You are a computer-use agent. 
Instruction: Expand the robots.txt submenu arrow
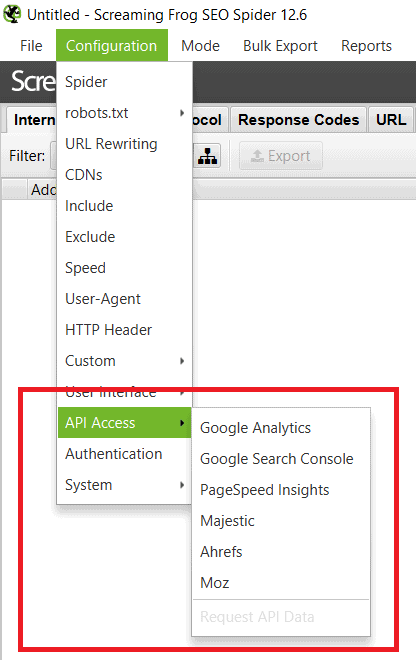[x=182, y=113]
